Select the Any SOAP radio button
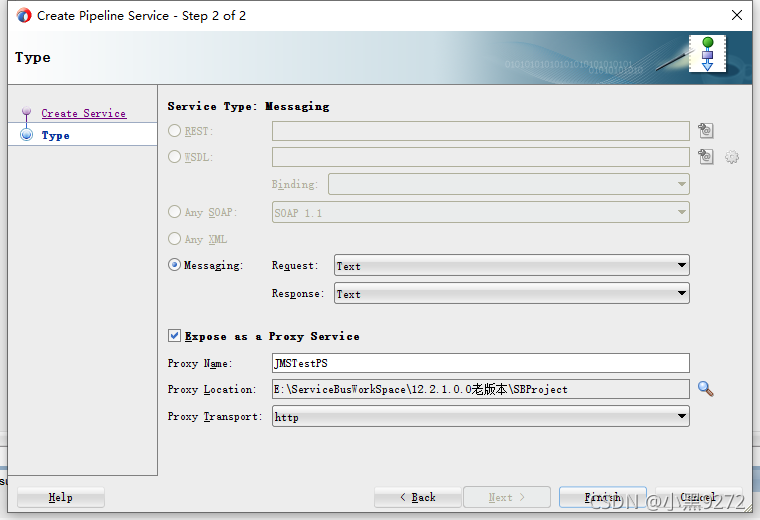The image size is (760, 520). tap(174, 212)
